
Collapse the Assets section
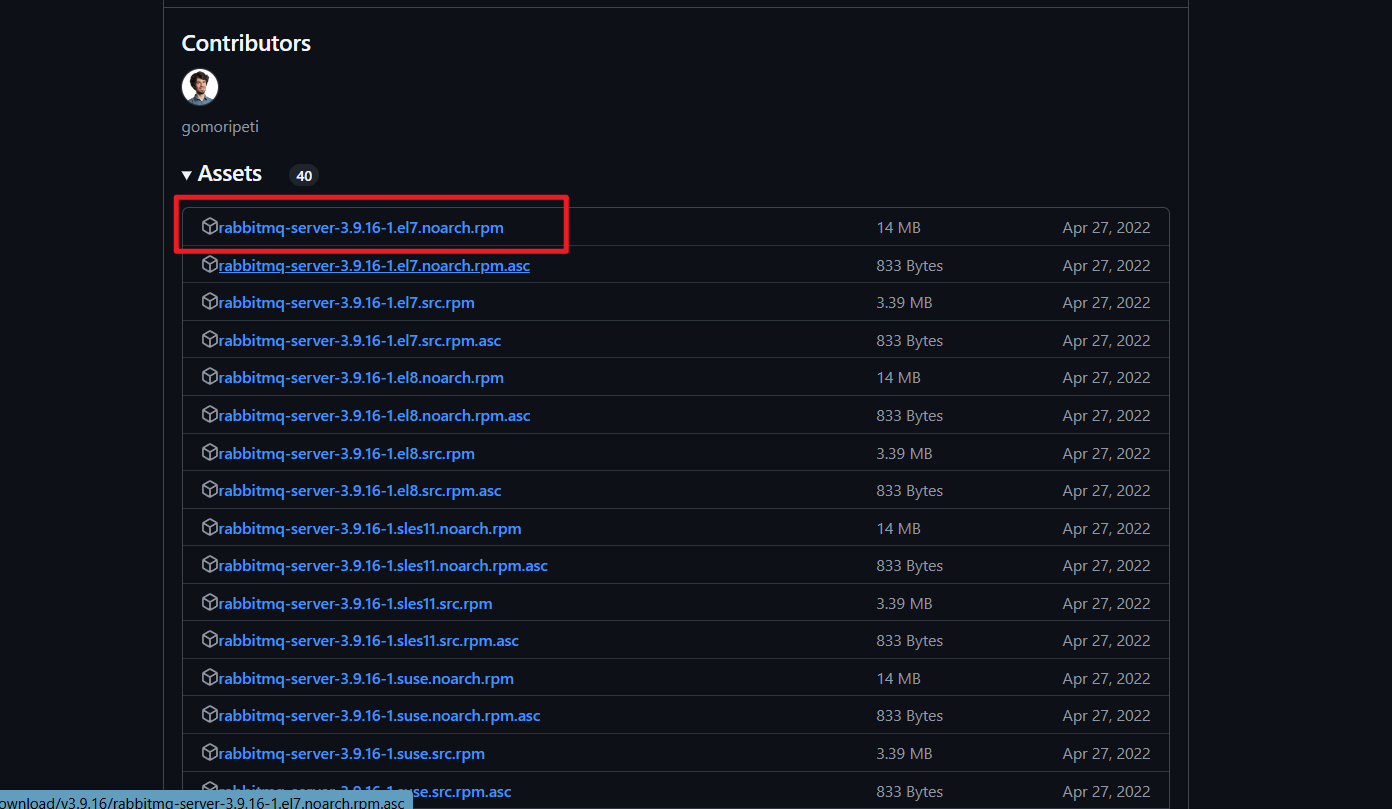(x=222, y=174)
